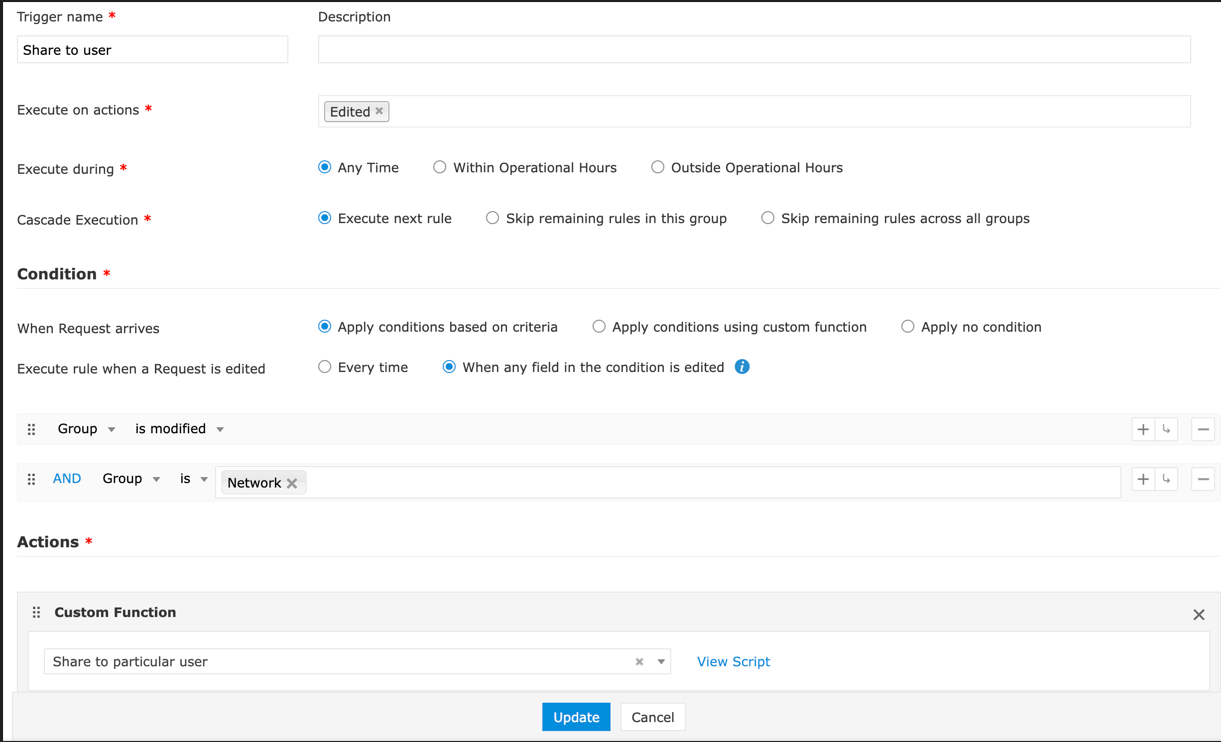This screenshot has height=742, width=1221.
Task: Select Apply no condition radio button
Action: (x=908, y=327)
